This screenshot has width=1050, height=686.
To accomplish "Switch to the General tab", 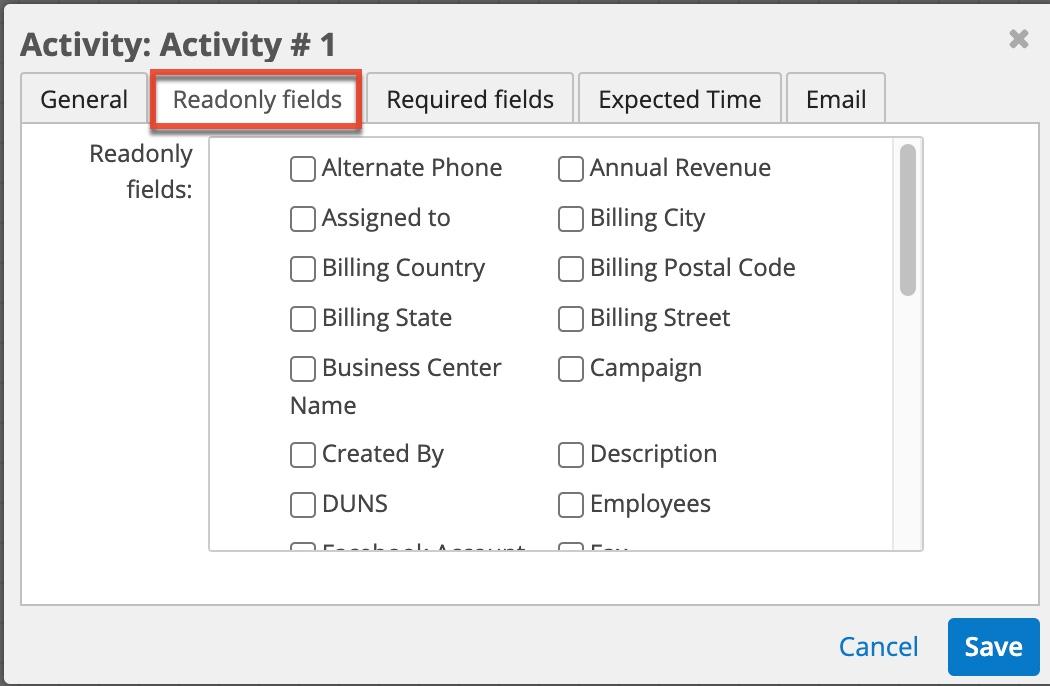I will [84, 100].
